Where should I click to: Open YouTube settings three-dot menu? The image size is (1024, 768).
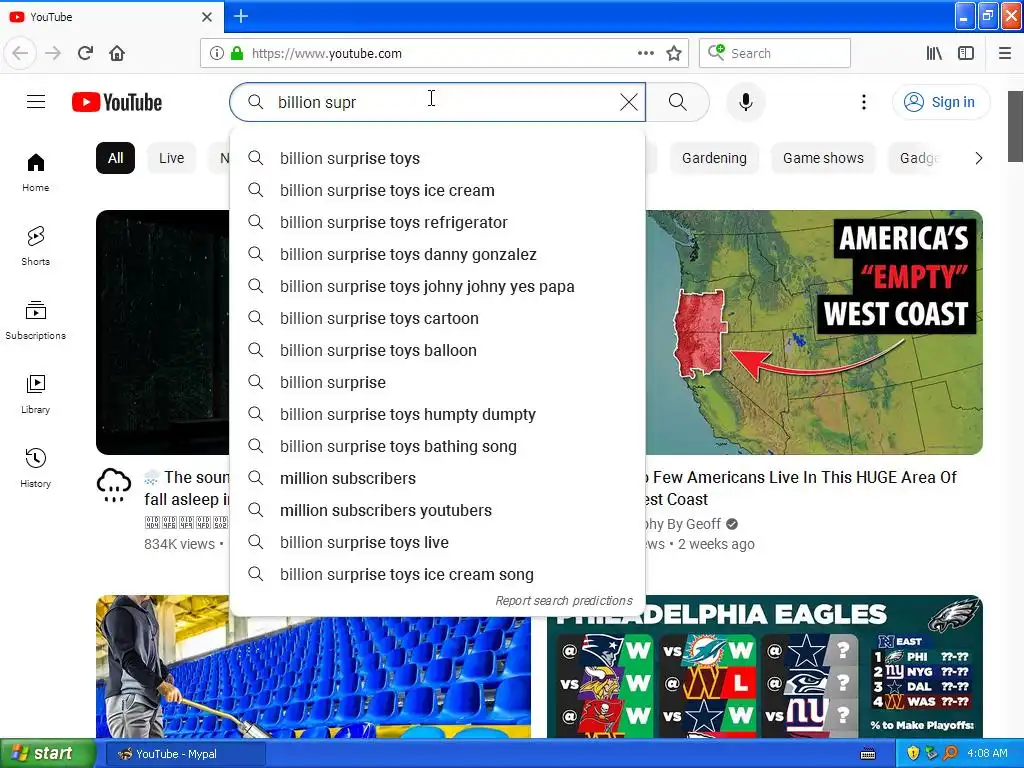[x=863, y=102]
